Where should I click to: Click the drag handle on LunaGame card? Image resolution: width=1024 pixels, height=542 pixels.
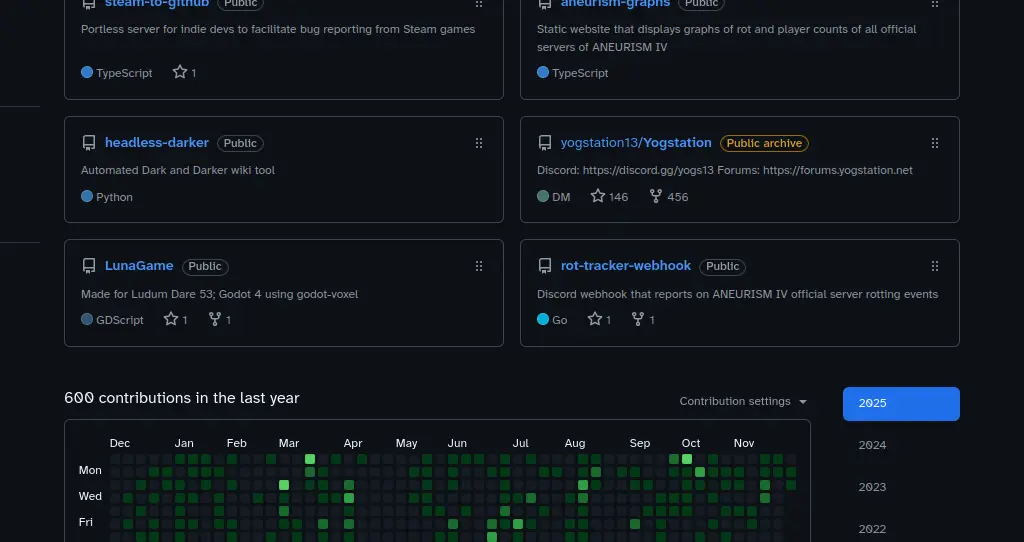coord(479,266)
